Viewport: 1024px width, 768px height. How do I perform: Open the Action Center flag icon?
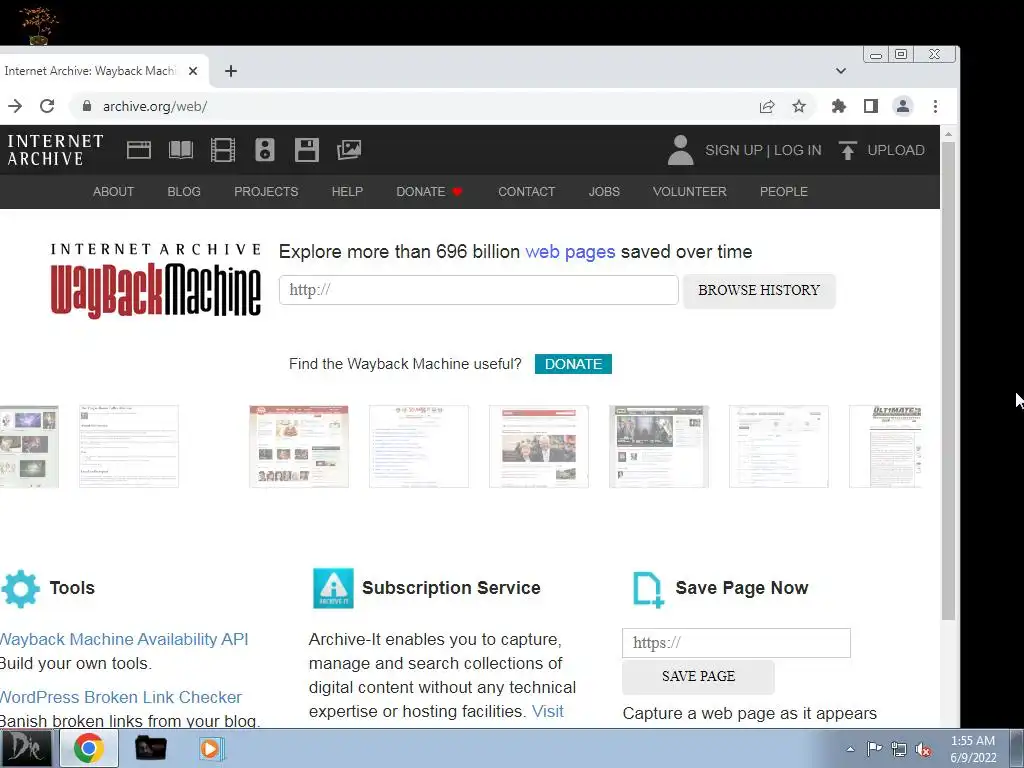click(x=874, y=749)
